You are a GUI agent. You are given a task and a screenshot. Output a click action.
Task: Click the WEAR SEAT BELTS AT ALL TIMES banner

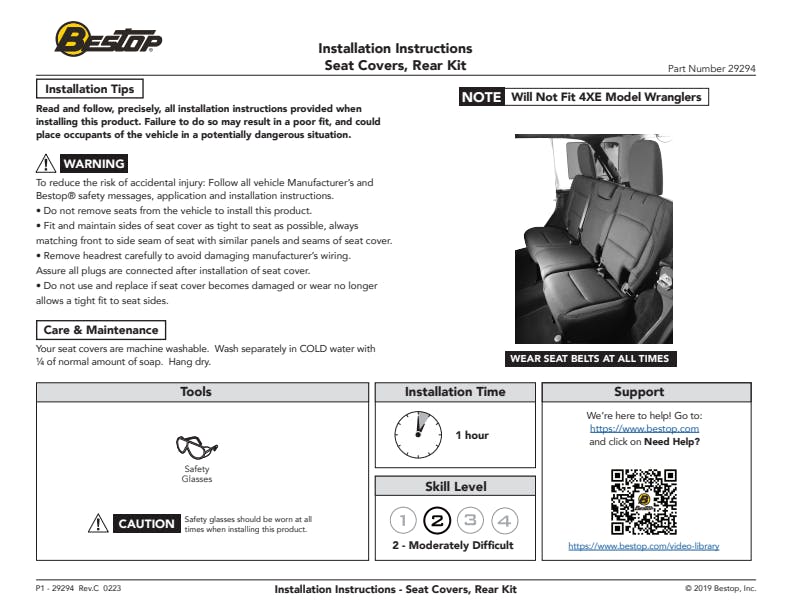click(x=588, y=359)
